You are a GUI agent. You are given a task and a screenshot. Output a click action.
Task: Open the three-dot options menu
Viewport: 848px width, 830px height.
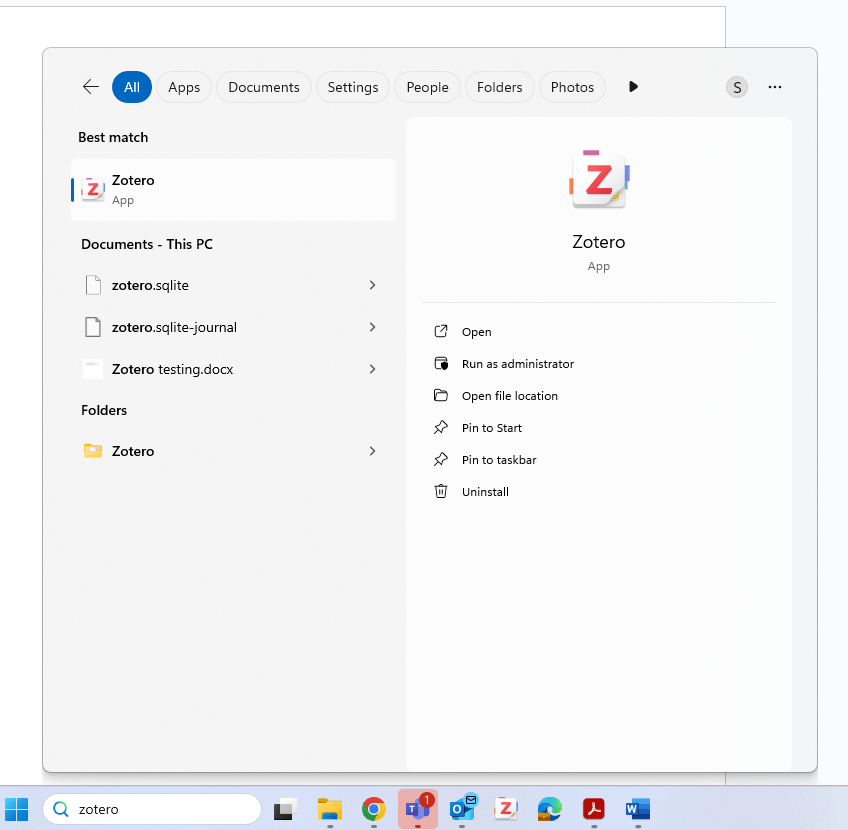[775, 87]
